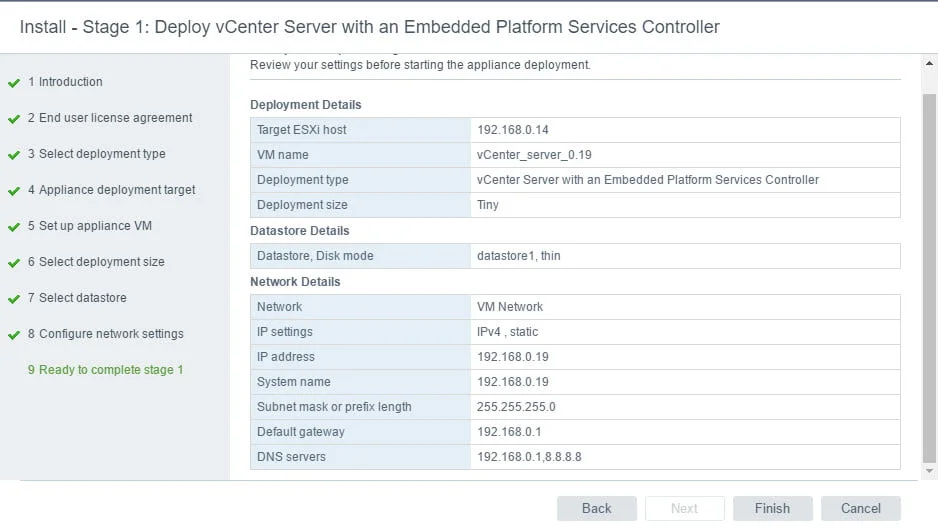Click the green checkmark beside Introduction step

(14, 83)
